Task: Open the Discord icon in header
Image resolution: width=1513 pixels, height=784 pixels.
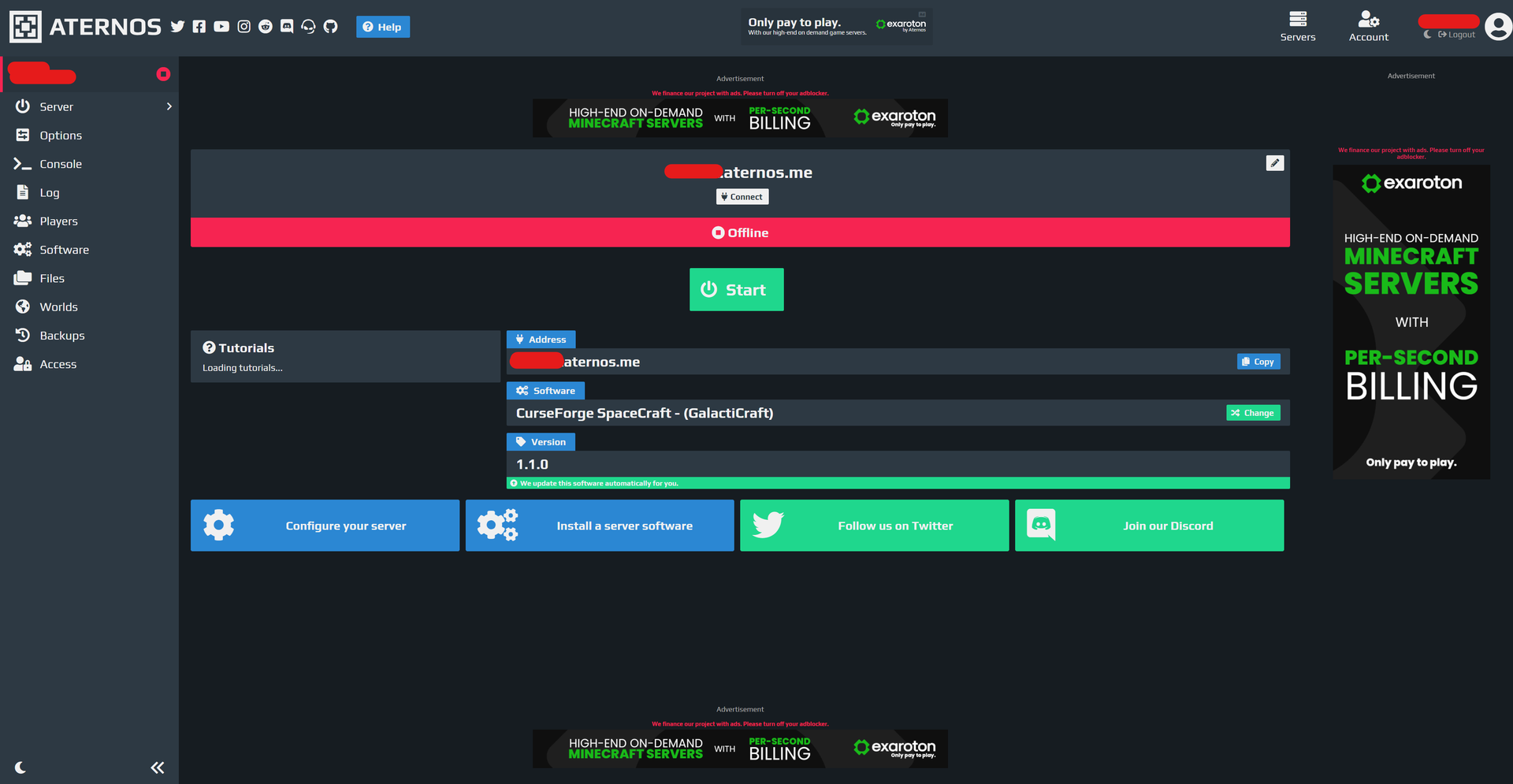Action: [x=287, y=27]
